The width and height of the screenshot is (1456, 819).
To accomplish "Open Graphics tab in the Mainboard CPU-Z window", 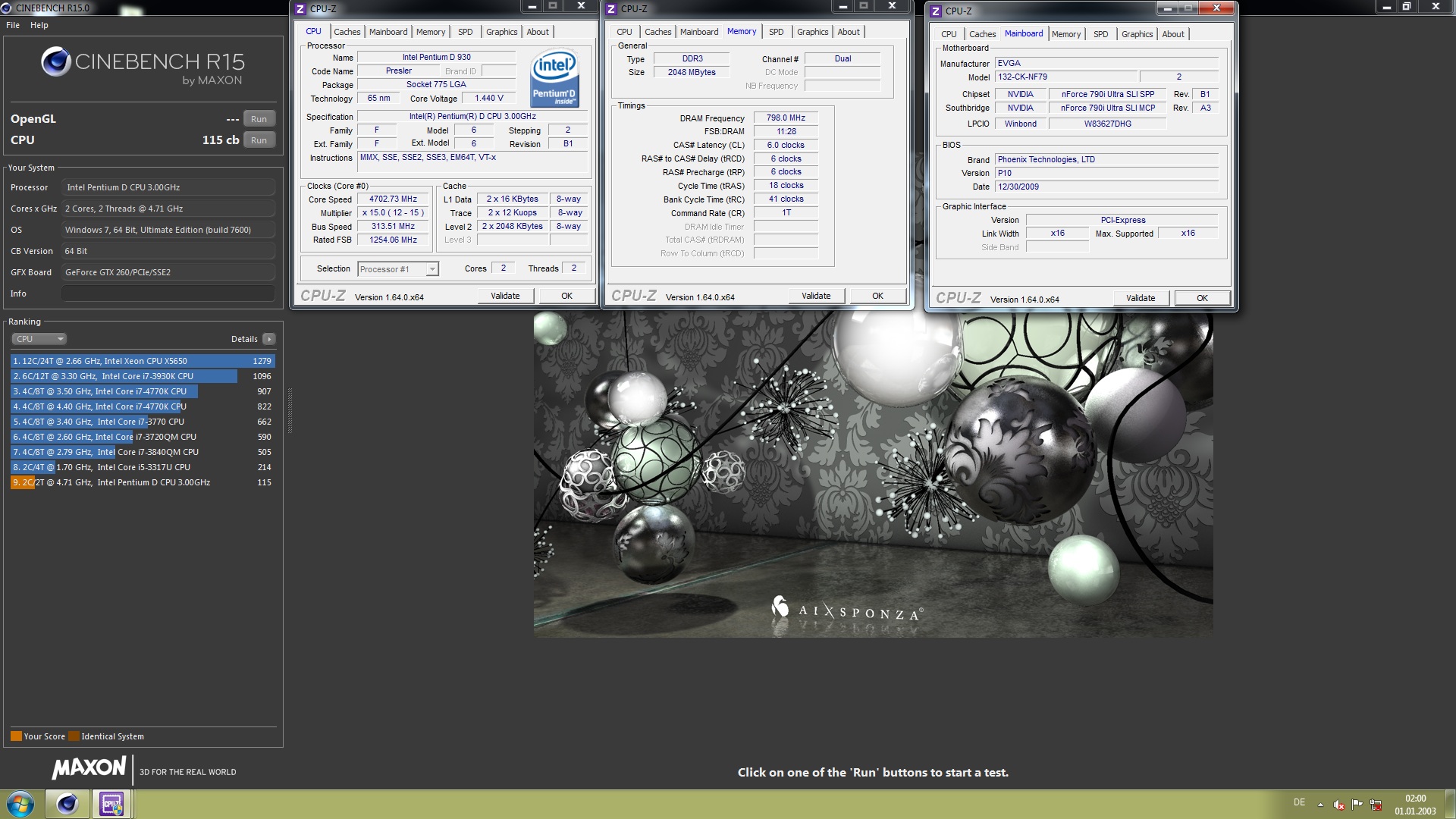I will [1137, 34].
